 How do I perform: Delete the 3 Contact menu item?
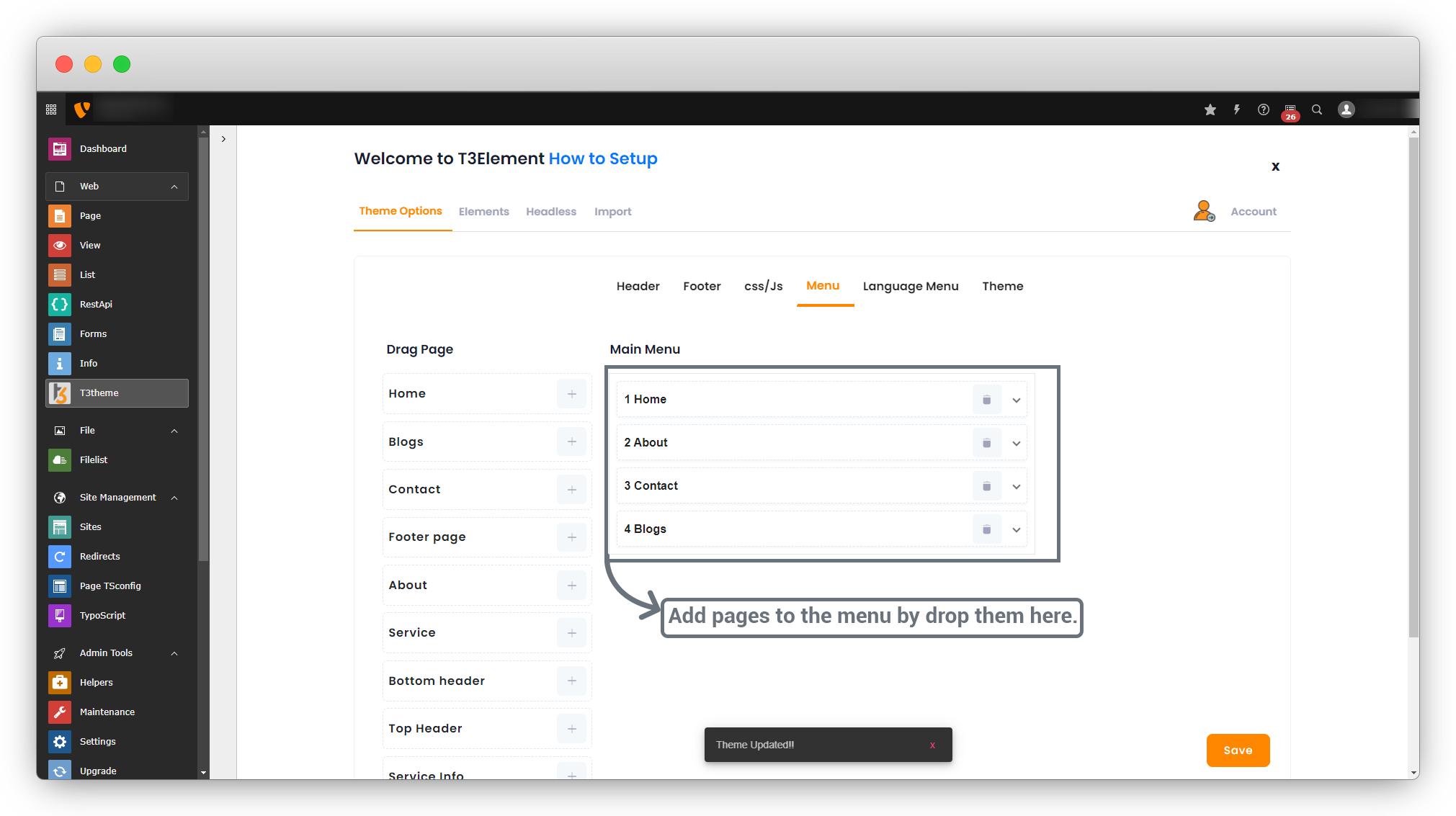(x=987, y=486)
